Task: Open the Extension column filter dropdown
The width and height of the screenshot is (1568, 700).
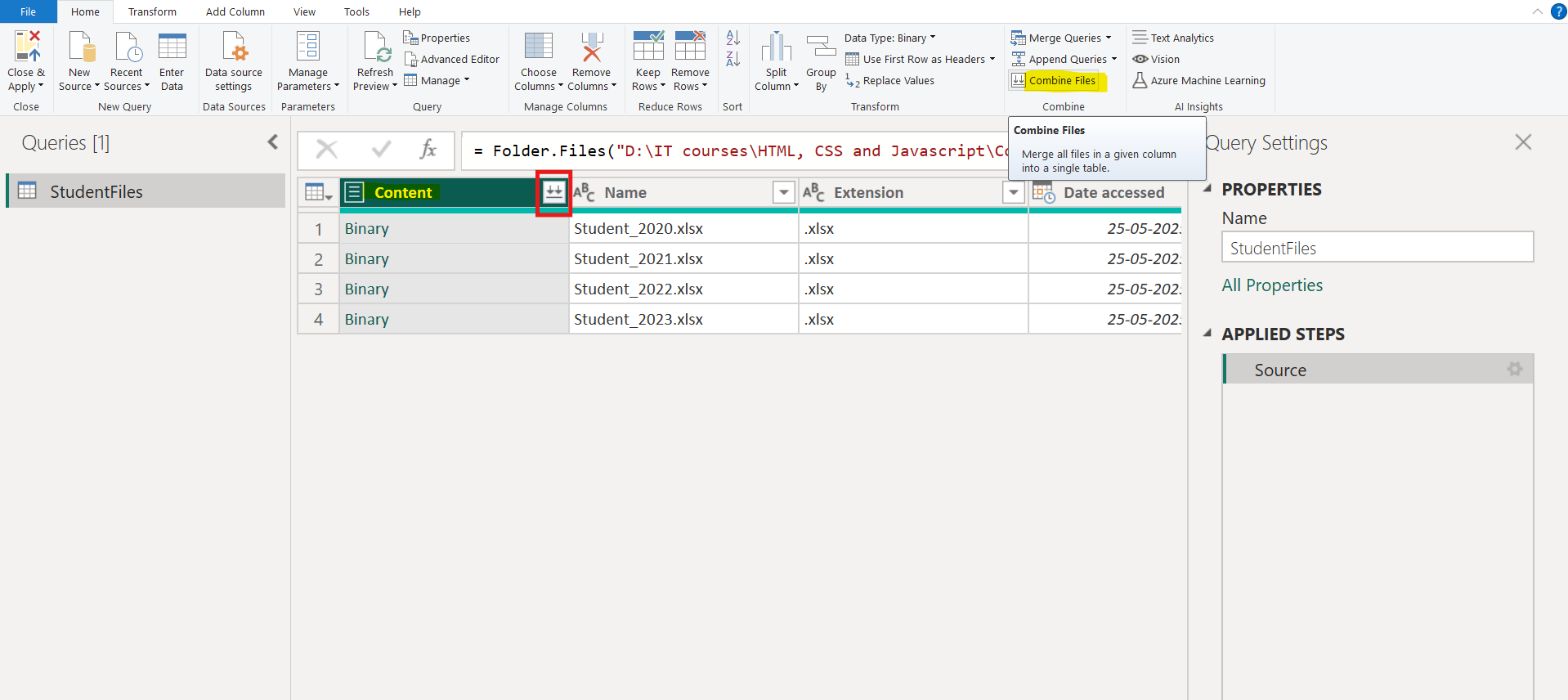Action: 1013,193
